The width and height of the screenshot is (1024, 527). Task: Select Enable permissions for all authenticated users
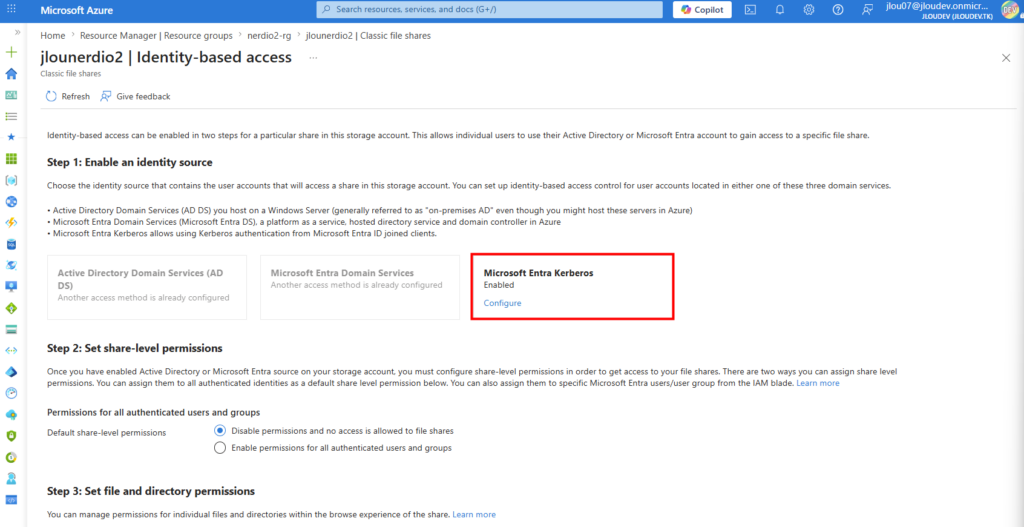[220, 448]
